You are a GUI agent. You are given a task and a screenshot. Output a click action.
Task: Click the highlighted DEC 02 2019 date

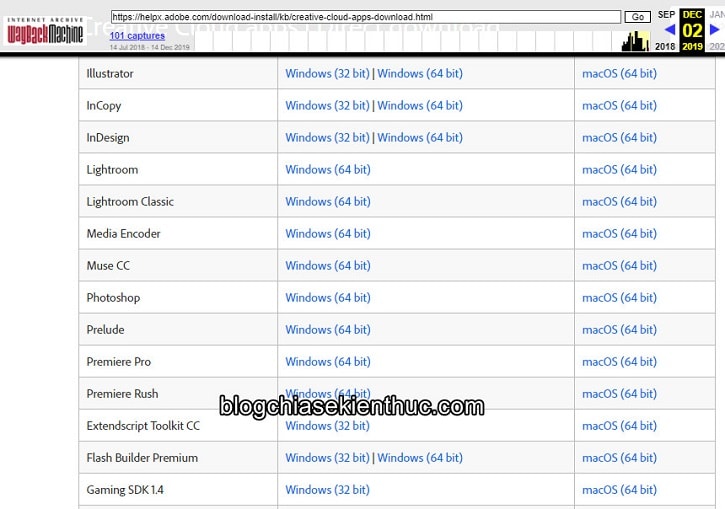pos(692,31)
